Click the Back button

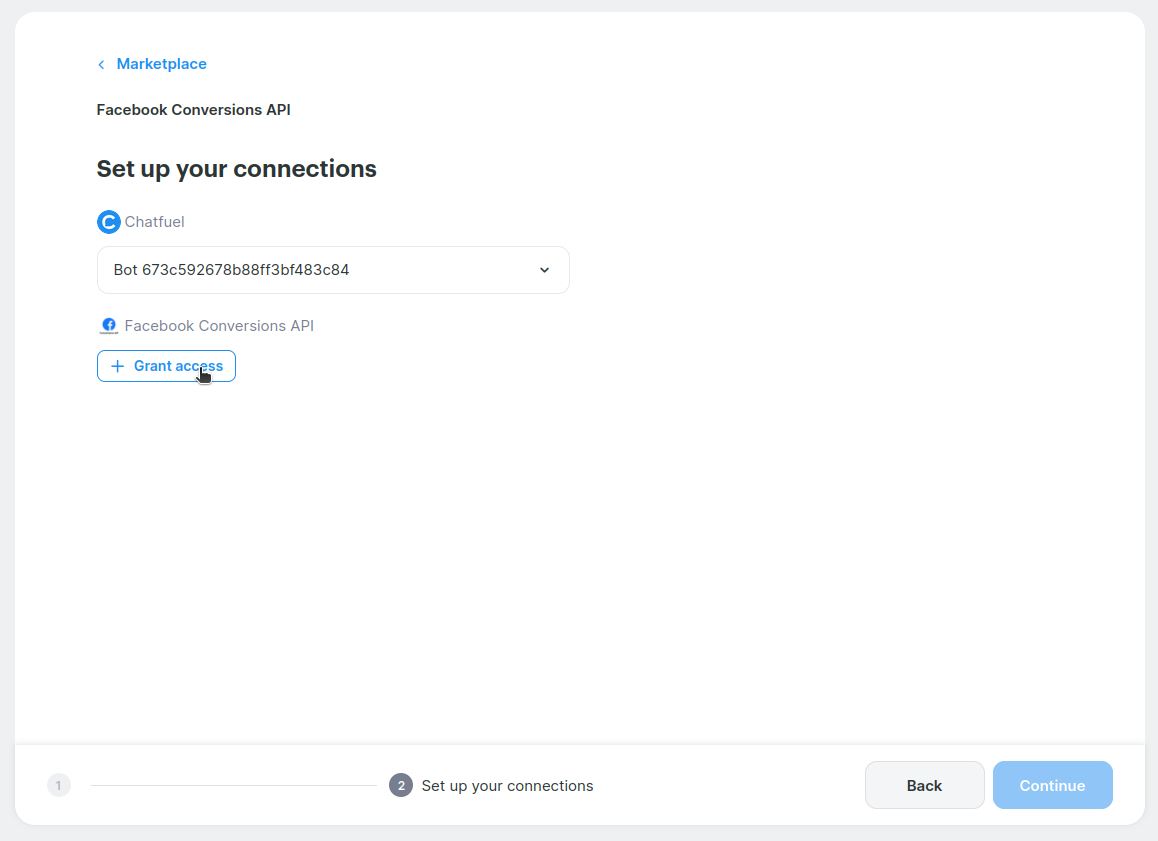(924, 786)
